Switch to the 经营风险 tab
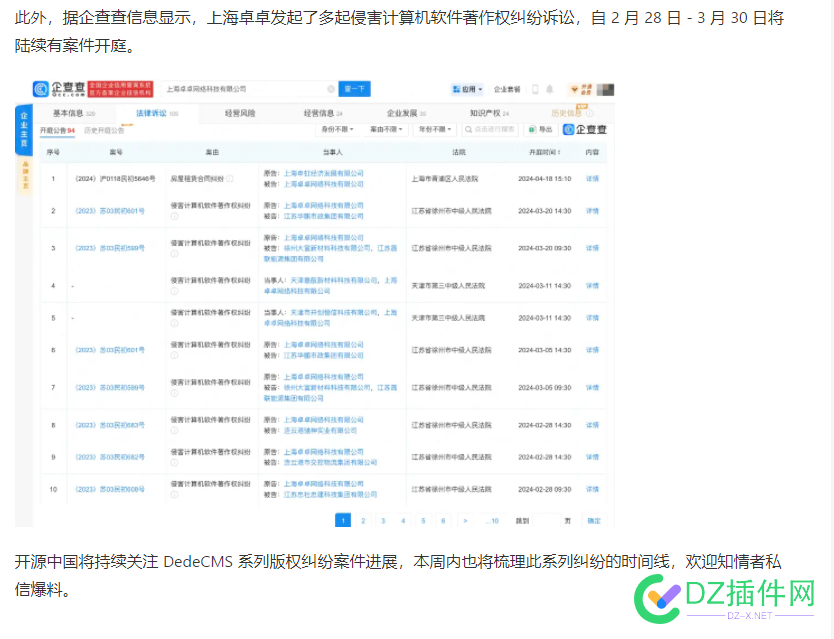This screenshot has height=639, width=834. 240,113
